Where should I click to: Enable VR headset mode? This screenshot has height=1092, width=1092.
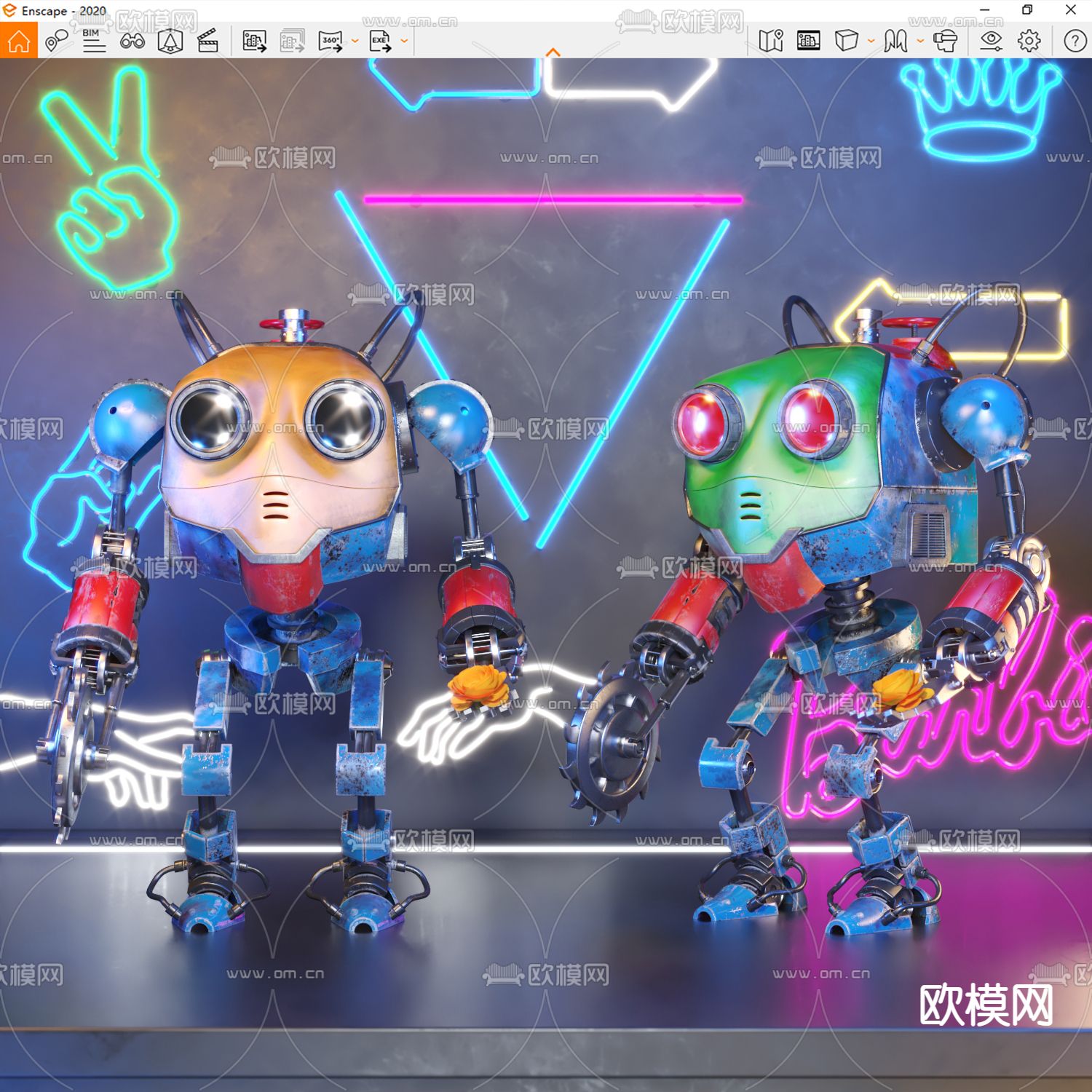click(x=946, y=42)
